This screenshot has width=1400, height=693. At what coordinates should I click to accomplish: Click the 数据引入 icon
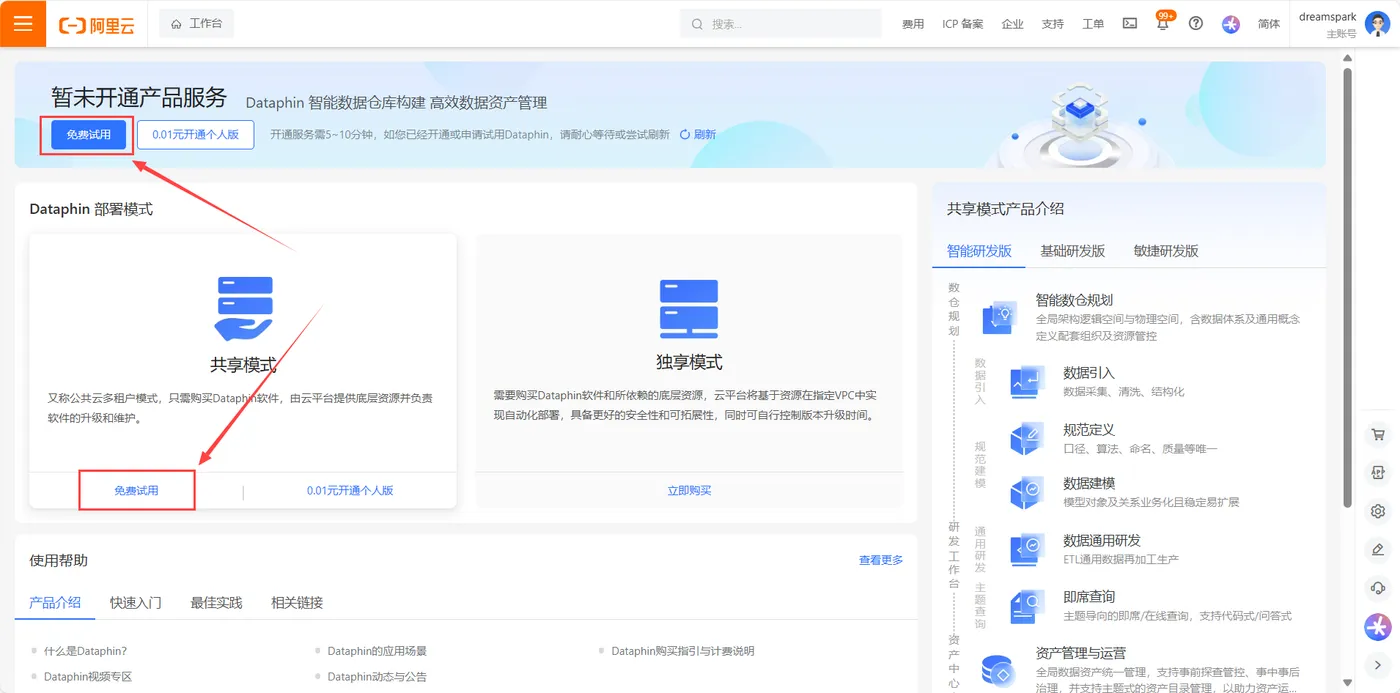point(1027,381)
